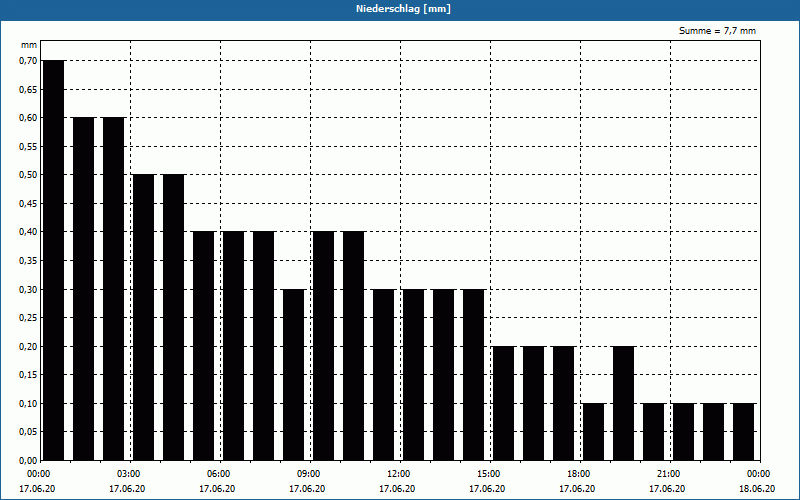Click the 0,05 y-axis label
Screen dimensions: 800x500
pos(29,432)
